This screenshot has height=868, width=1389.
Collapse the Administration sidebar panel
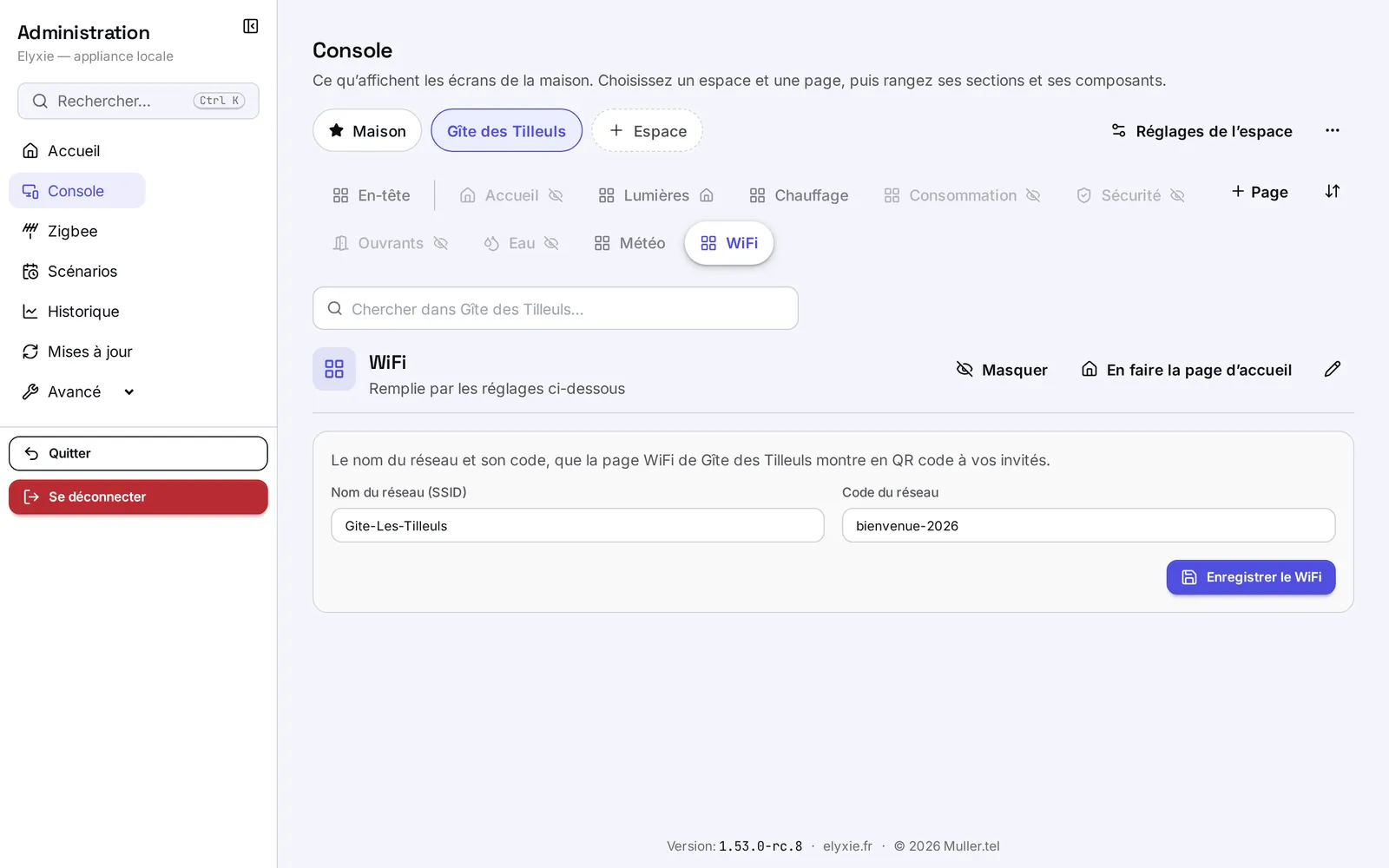tap(251, 26)
